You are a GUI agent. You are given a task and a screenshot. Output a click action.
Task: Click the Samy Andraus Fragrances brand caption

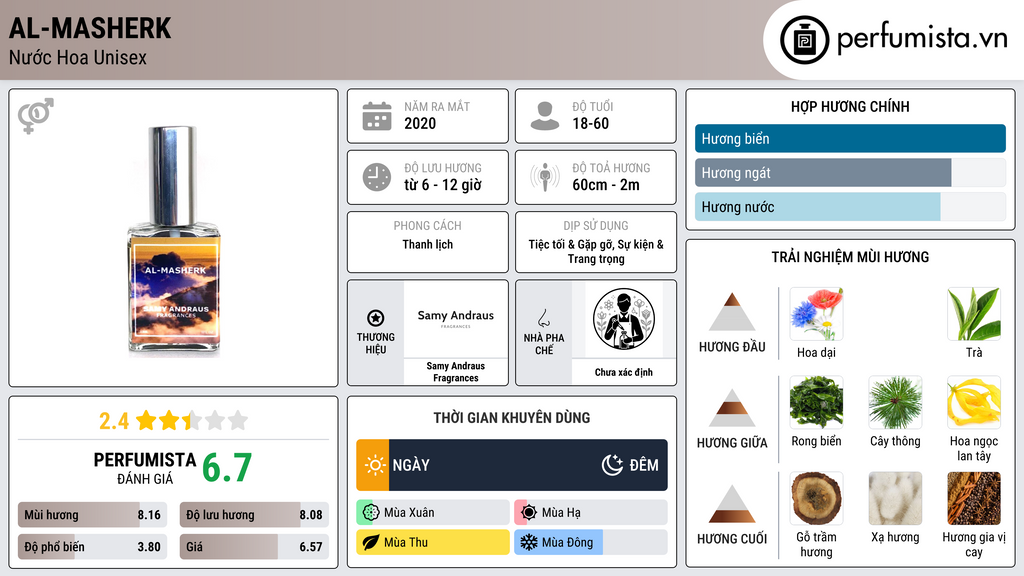coord(456,372)
